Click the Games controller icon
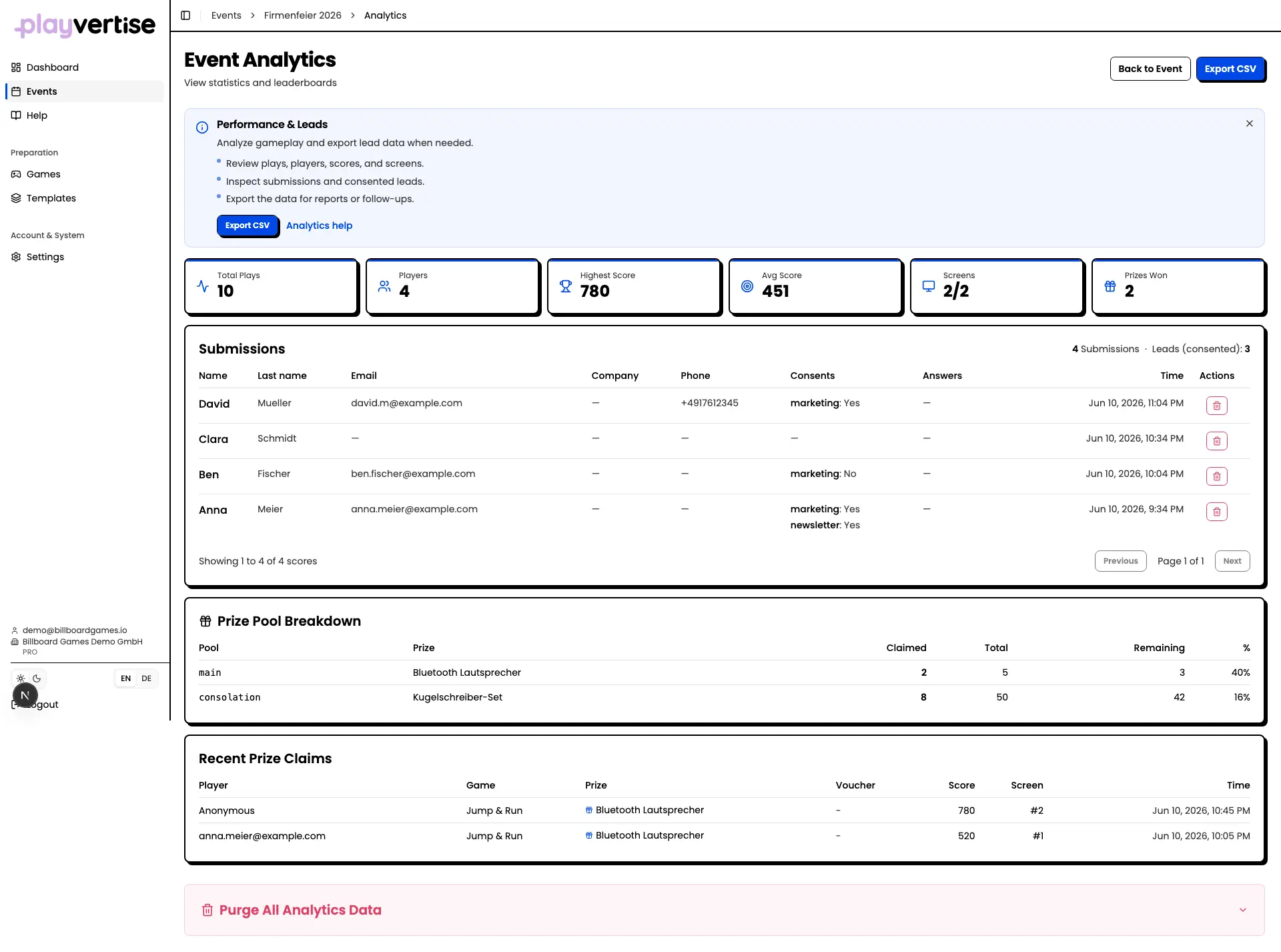The image size is (1281, 952). [x=16, y=174]
